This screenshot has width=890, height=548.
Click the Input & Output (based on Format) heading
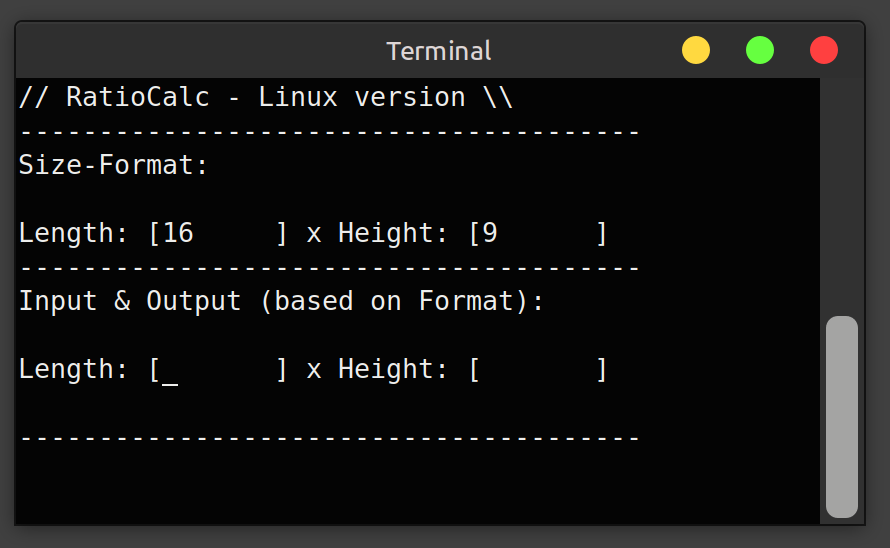click(x=282, y=302)
